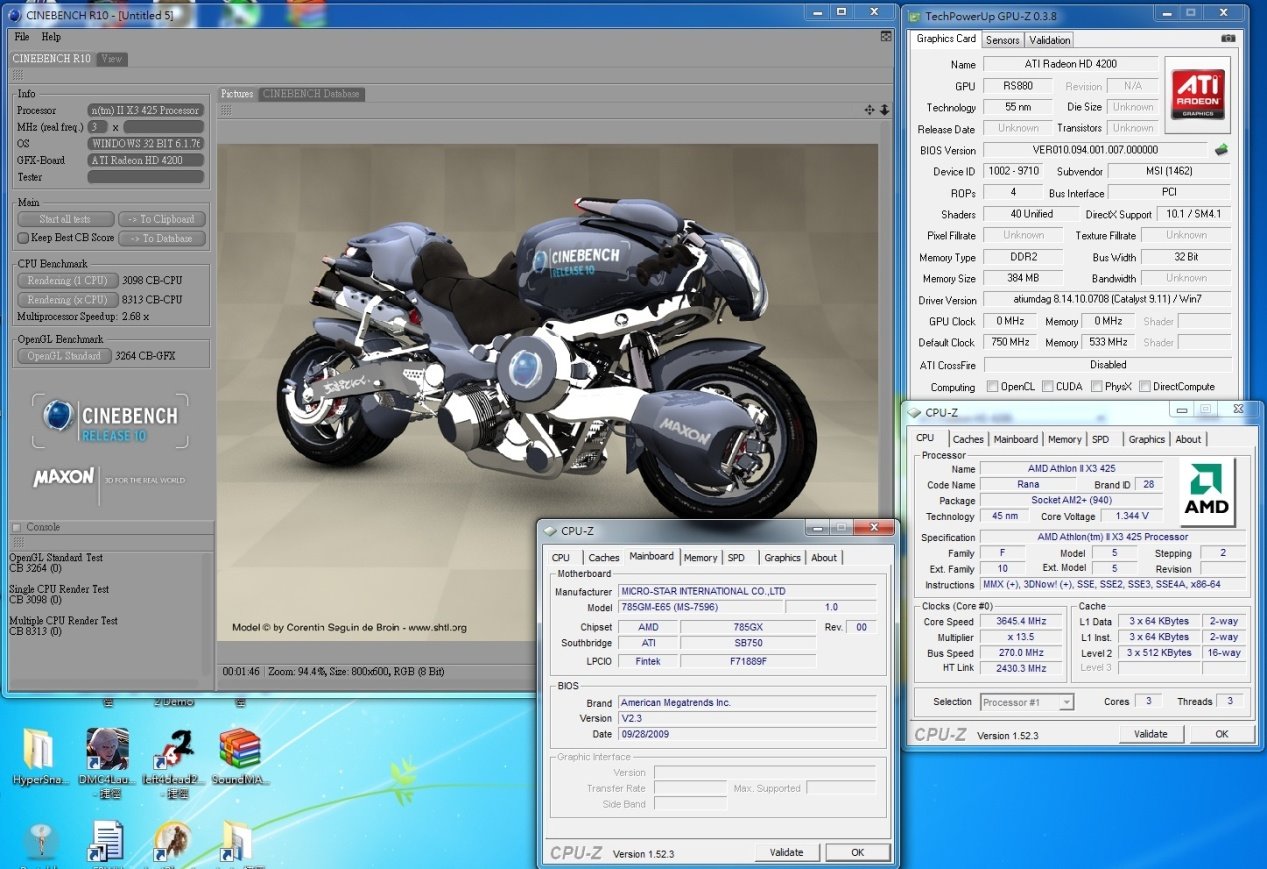Image resolution: width=1267 pixels, height=869 pixels.
Task: Open the File menu in Cinebench
Action: 22,37
